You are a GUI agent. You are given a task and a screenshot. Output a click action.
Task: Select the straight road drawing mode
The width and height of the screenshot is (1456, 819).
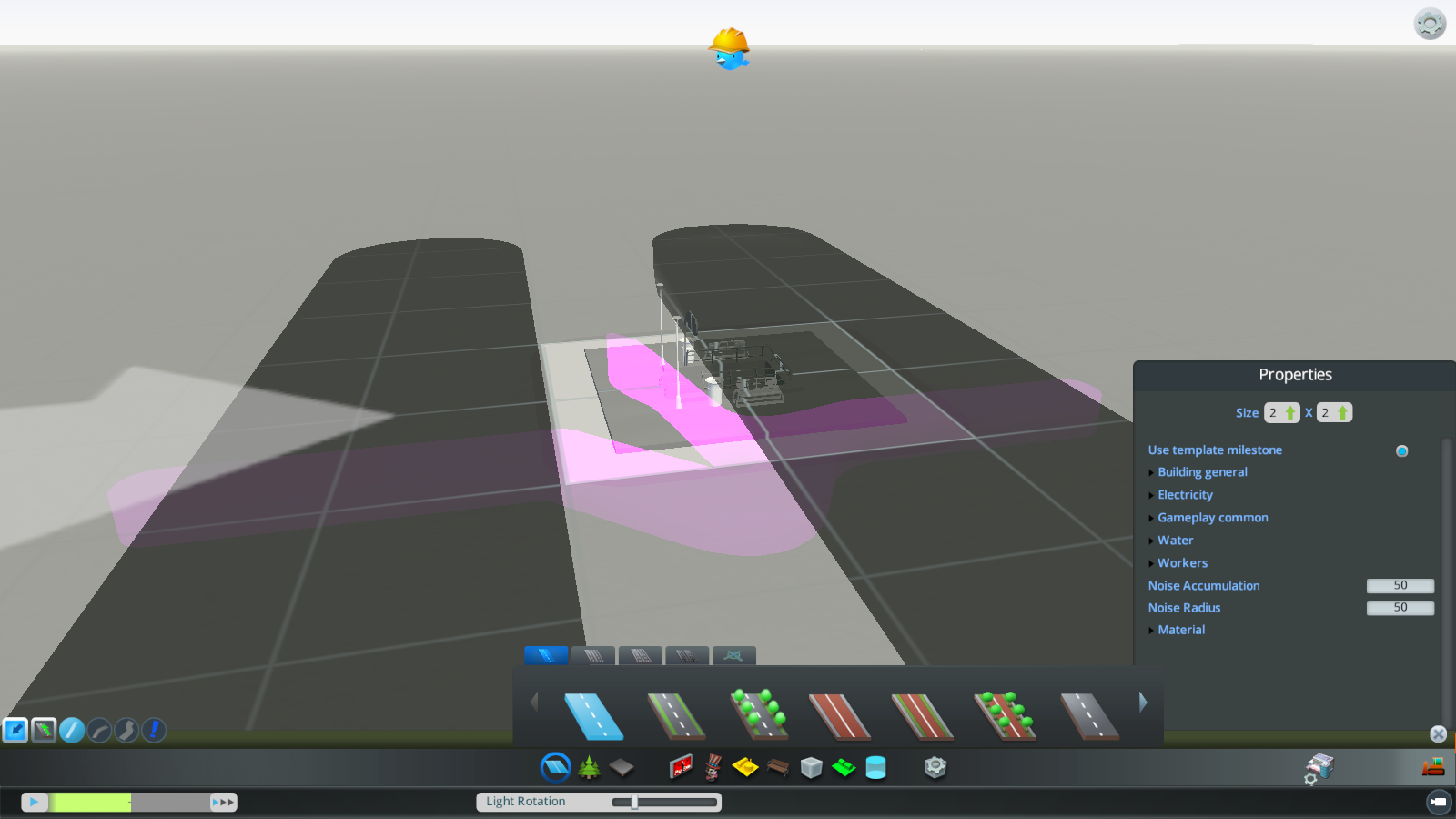(x=72, y=730)
